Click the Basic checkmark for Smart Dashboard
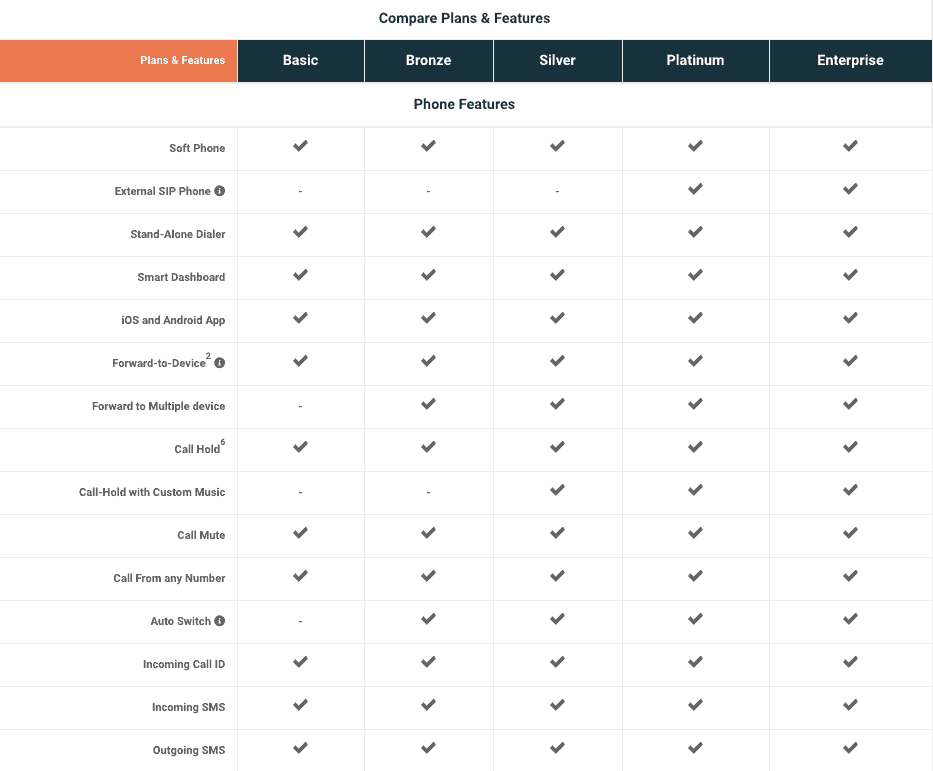The height and width of the screenshot is (771, 933). (300, 275)
